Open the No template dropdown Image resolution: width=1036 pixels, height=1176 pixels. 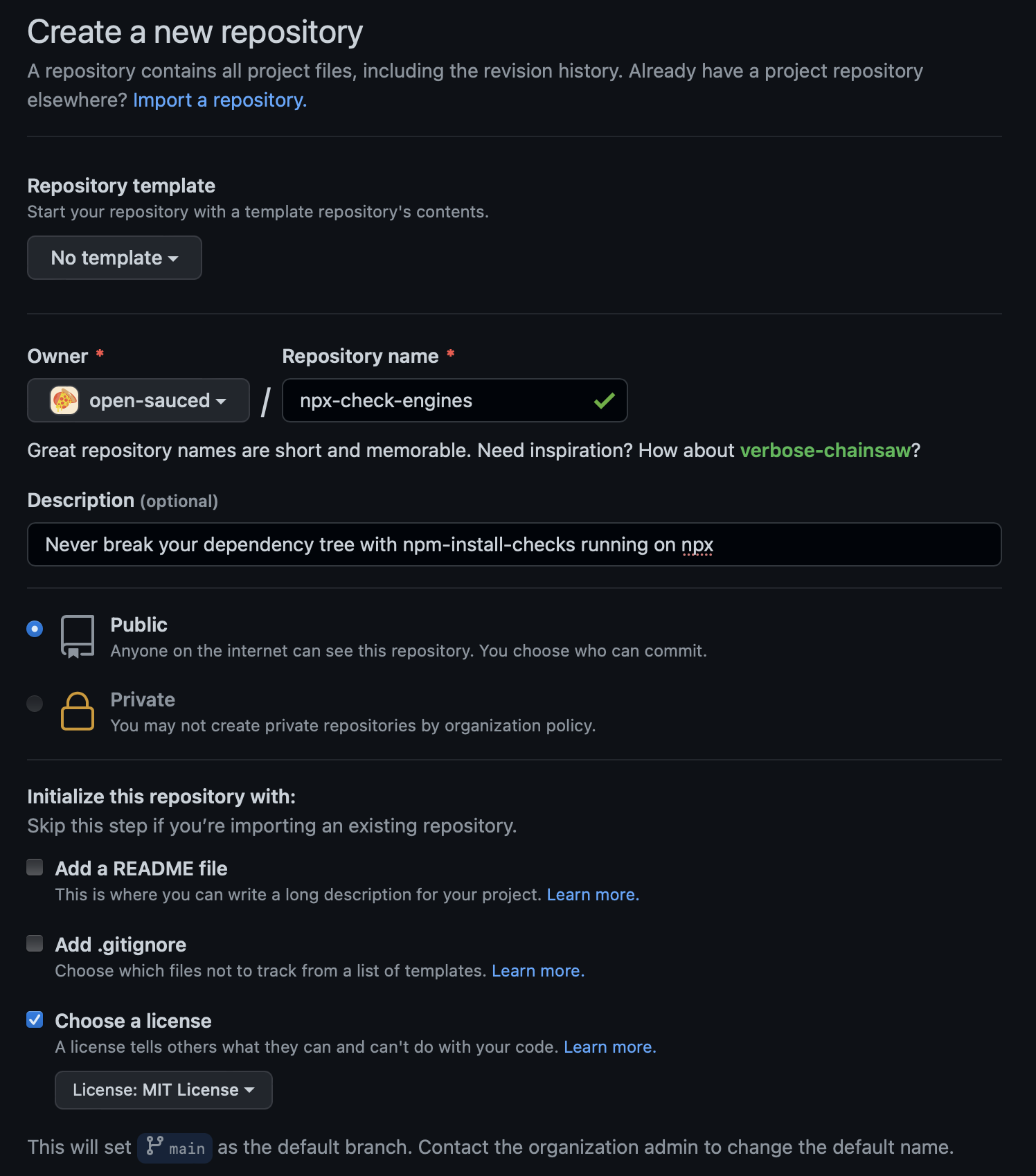click(114, 258)
